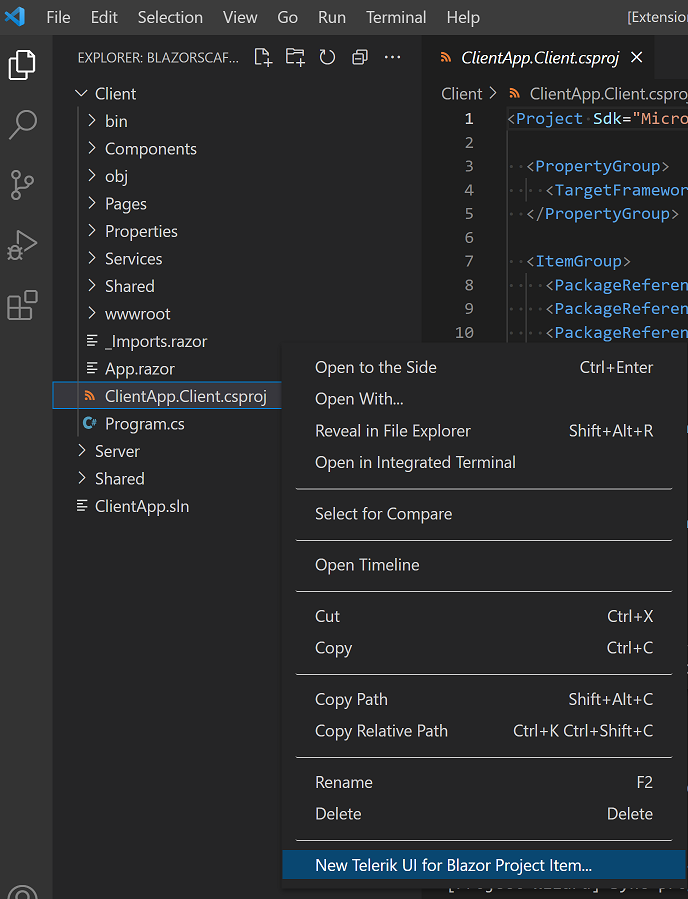Choose Copy Relative Path
The height and width of the screenshot is (899, 688).
[484, 731]
